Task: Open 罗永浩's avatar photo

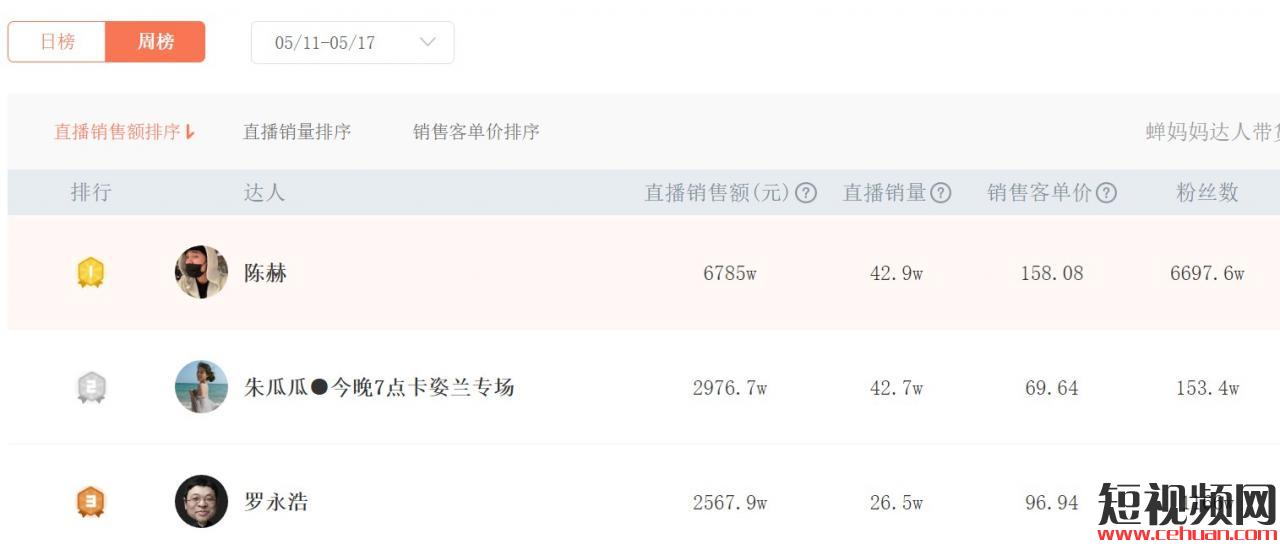Action: (201, 501)
